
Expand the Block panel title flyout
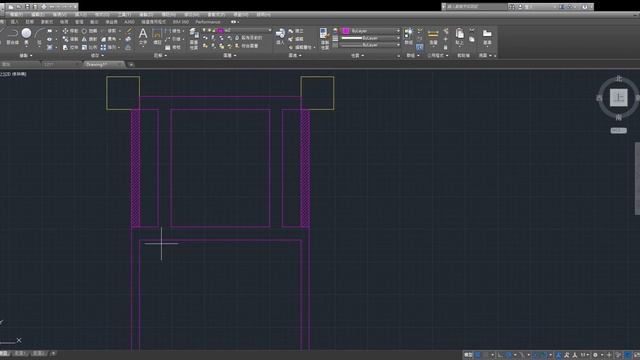point(295,56)
